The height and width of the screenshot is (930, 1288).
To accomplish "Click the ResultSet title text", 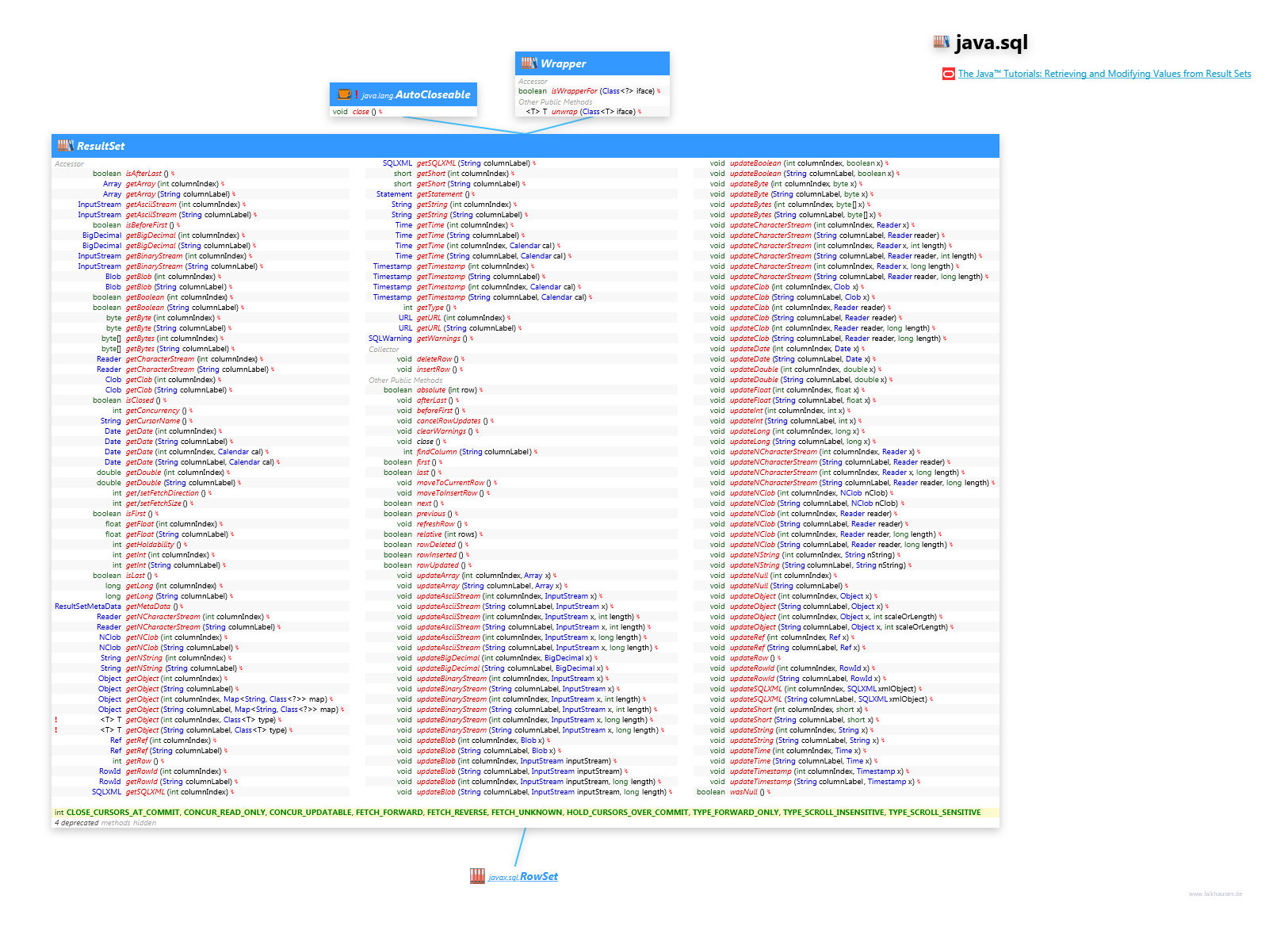I will click(101, 146).
